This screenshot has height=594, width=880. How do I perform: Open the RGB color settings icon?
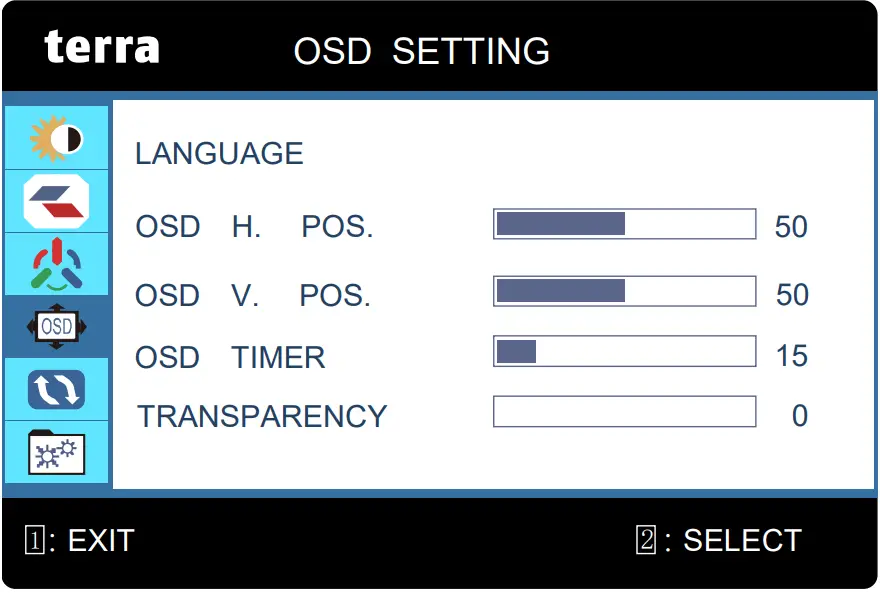pyautogui.click(x=56, y=264)
